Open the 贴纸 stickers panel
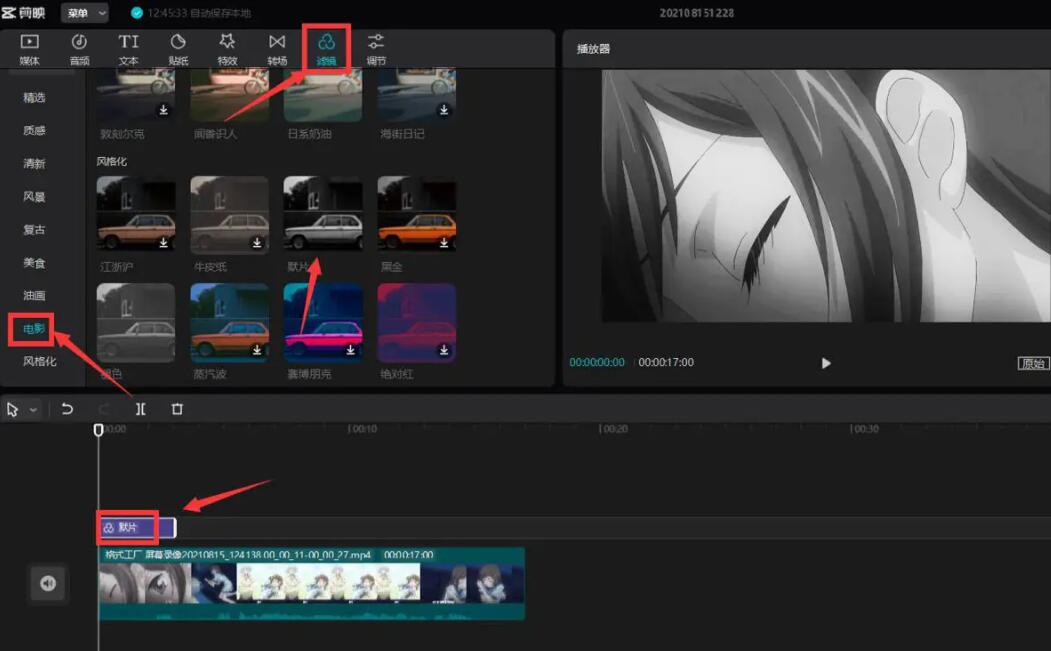This screenshot has width=1051, height=651. coord(178,49)
